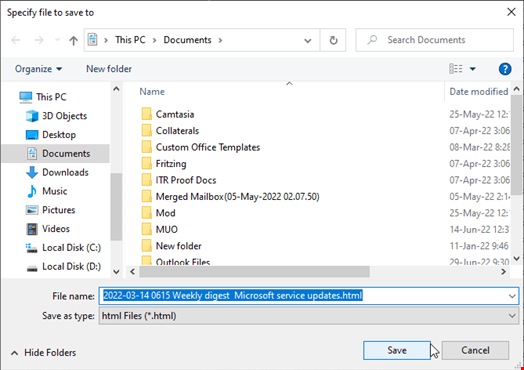Select 'Documents' in the address breadcrumb

click(x=187, y=40)
